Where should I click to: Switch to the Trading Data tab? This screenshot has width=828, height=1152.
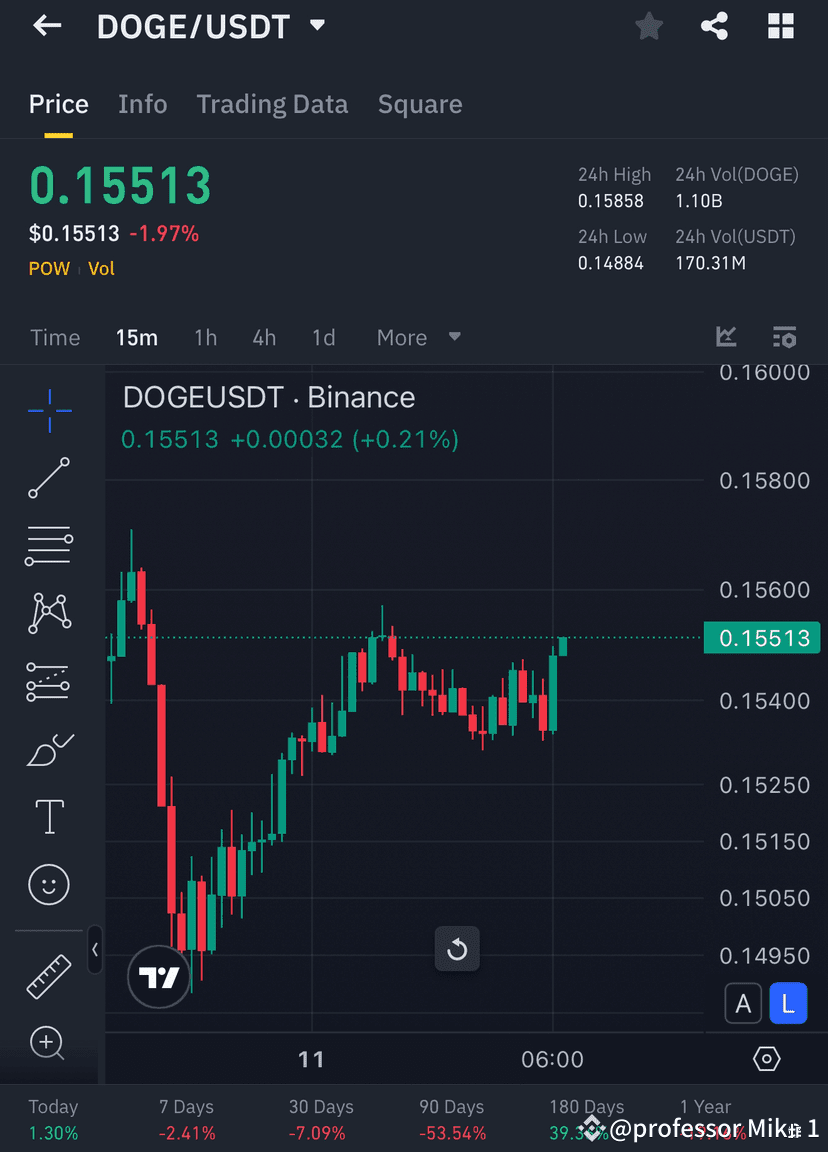click(272, 103)
